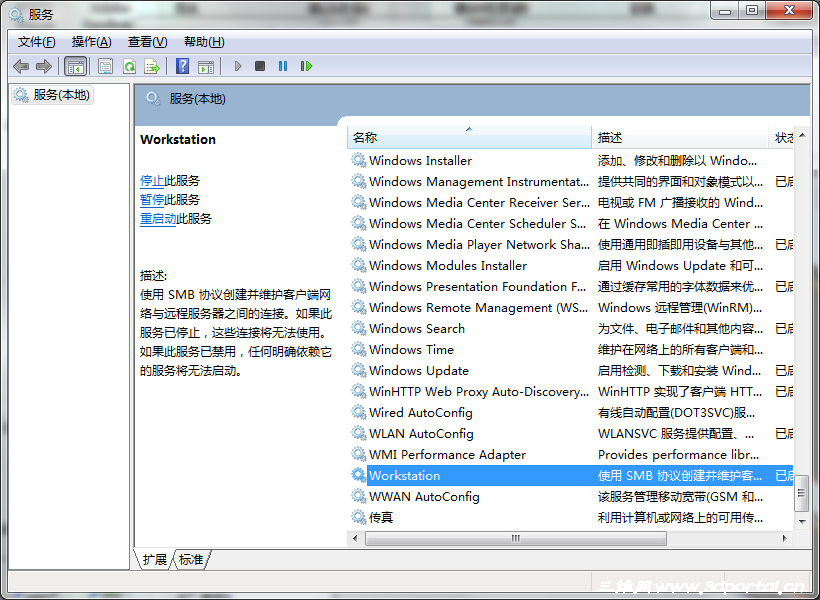The width and height of the screenshot is (820, 600).
Task: Click the gear icon beside Windows Update
Action: [358, 370]
